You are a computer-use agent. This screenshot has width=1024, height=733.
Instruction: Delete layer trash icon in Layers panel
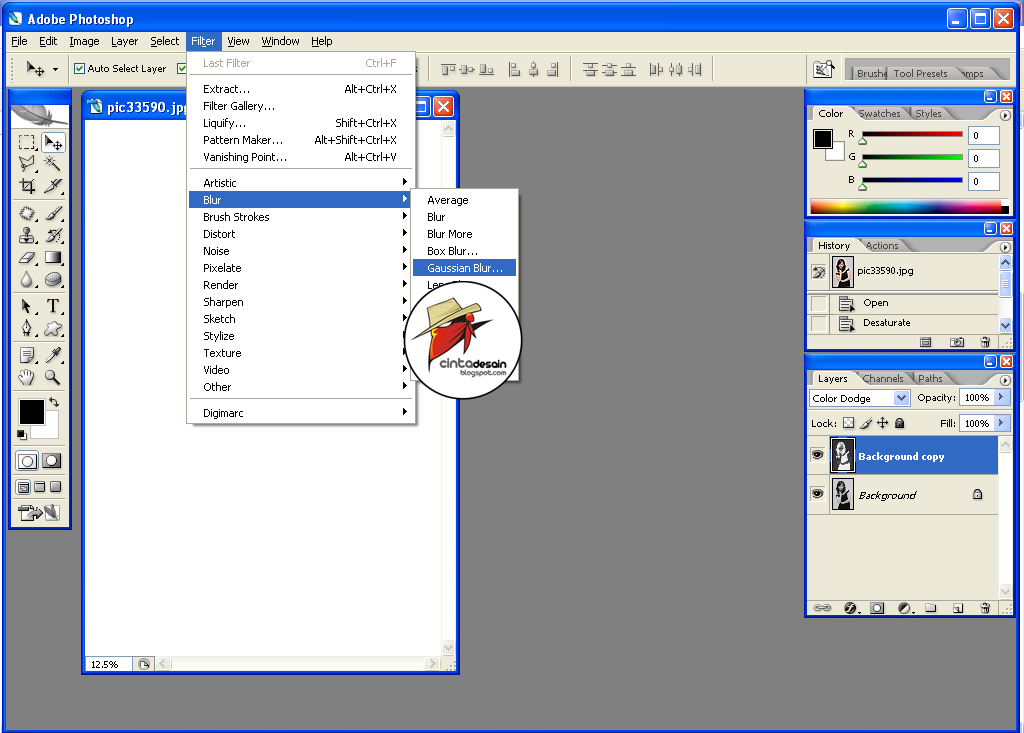tap(985, 608)
